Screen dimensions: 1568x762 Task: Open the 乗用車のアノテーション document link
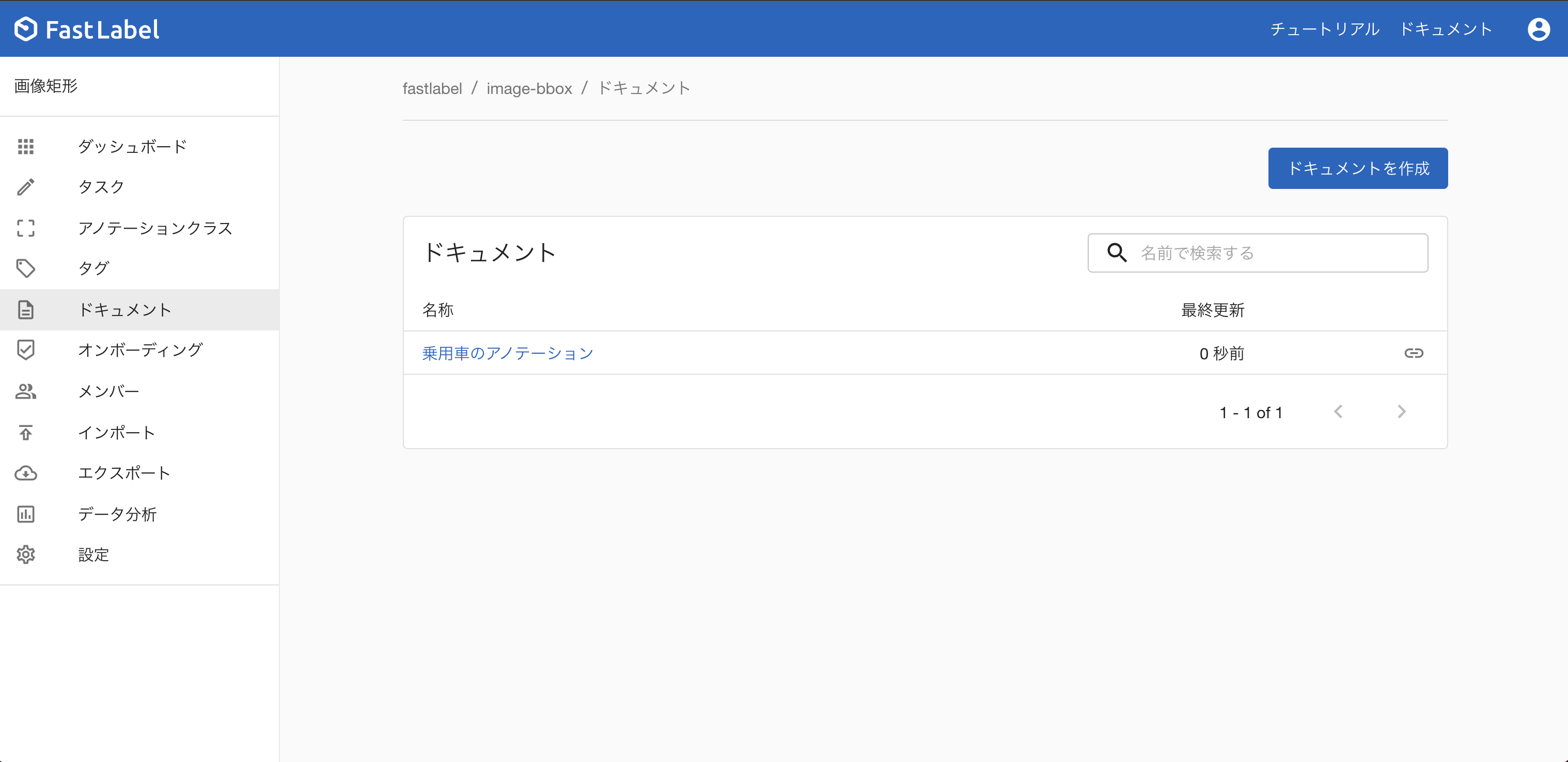507,353
